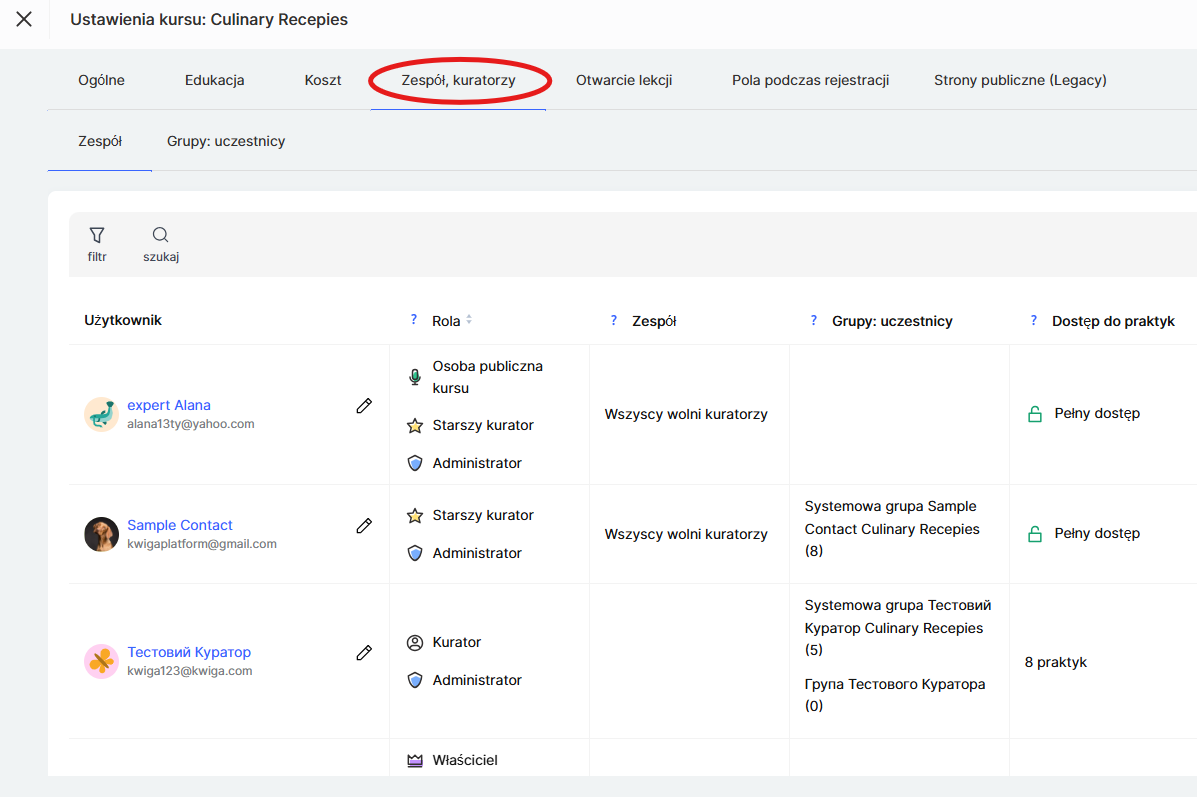Close the course settings with X

click(24, 19)
